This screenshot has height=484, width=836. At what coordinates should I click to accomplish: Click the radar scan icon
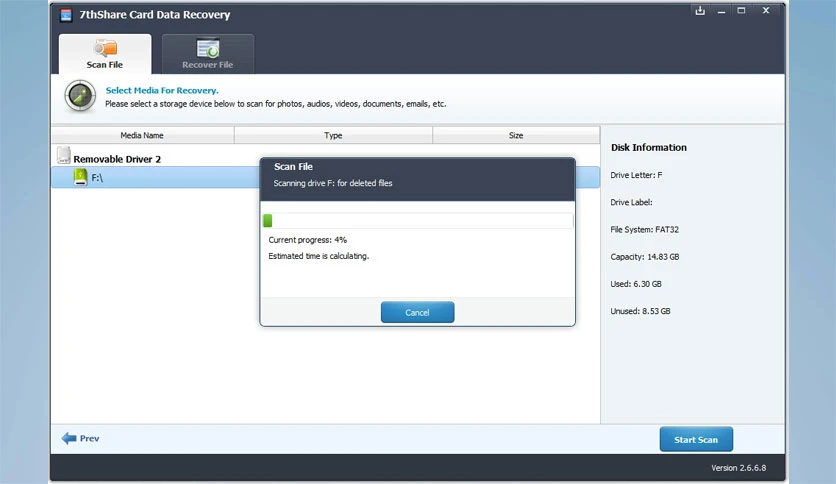[80, 96]
